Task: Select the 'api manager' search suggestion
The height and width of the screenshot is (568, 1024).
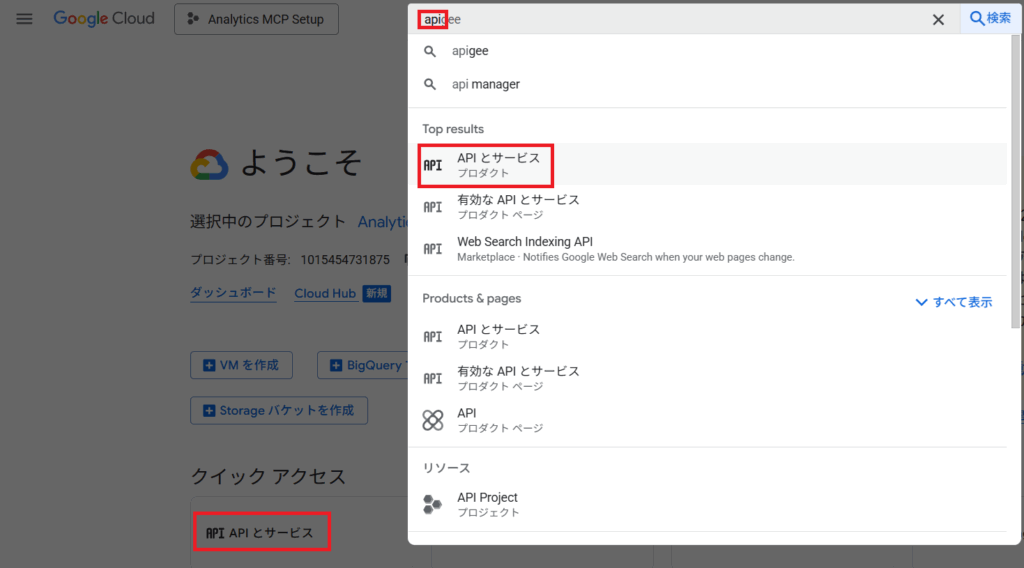Action: (485, 85)
